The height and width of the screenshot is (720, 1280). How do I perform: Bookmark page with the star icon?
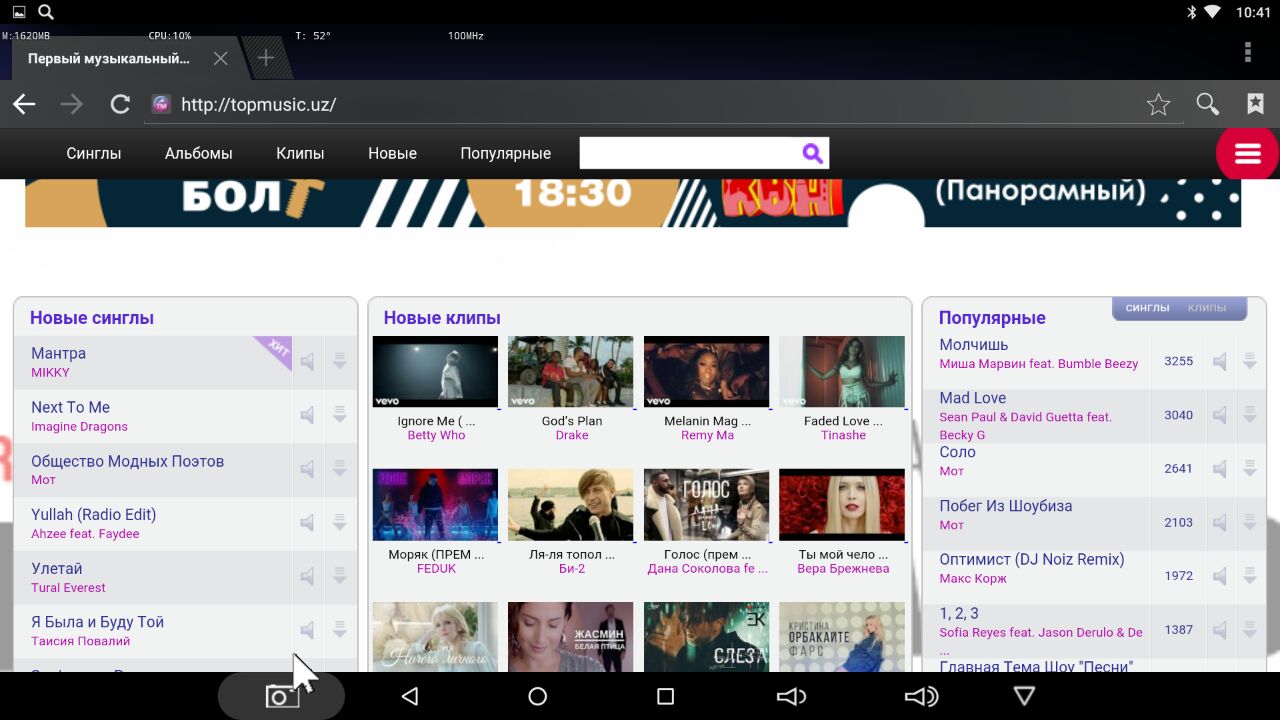point(1158,104)
